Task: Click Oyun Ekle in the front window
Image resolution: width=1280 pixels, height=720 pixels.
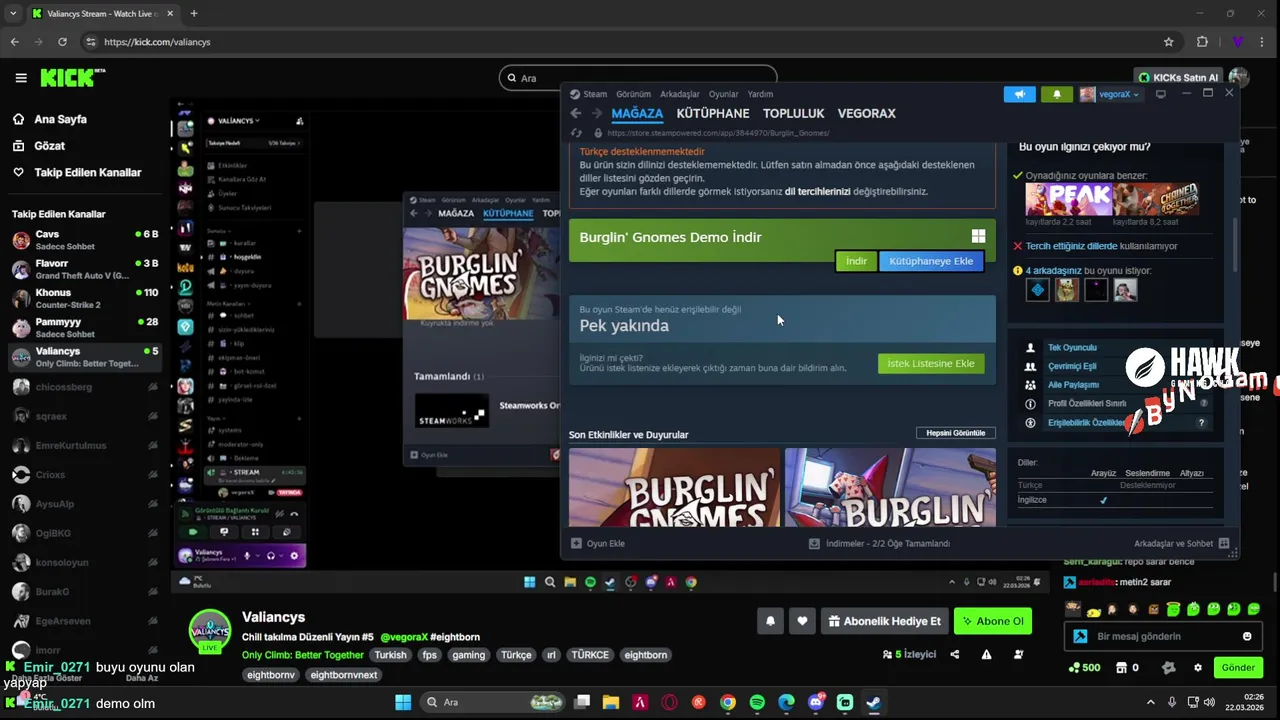Action: 598,543
